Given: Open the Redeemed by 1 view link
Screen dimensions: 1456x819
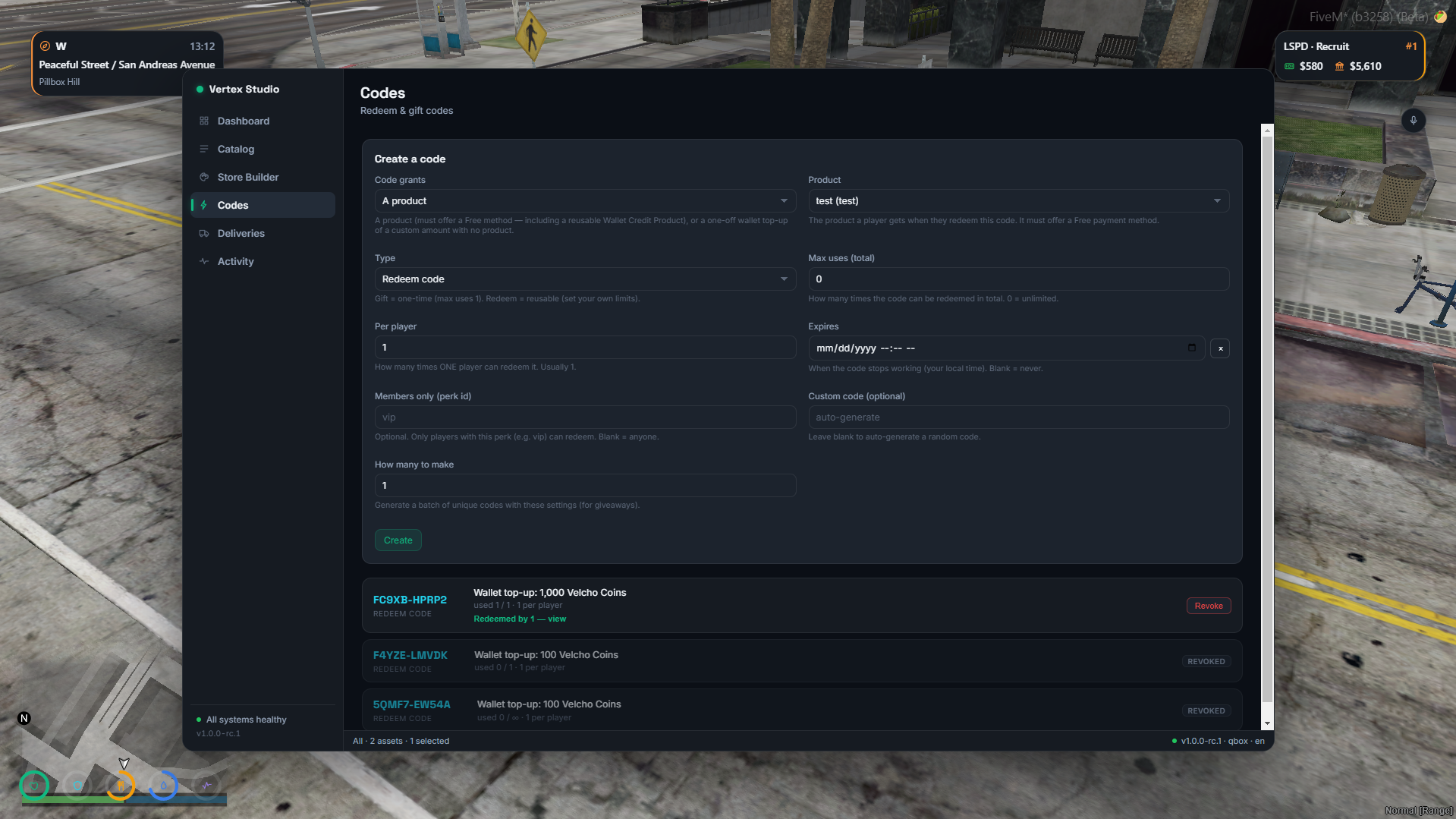Looking at the screenshot, I should tap(520, 619).
